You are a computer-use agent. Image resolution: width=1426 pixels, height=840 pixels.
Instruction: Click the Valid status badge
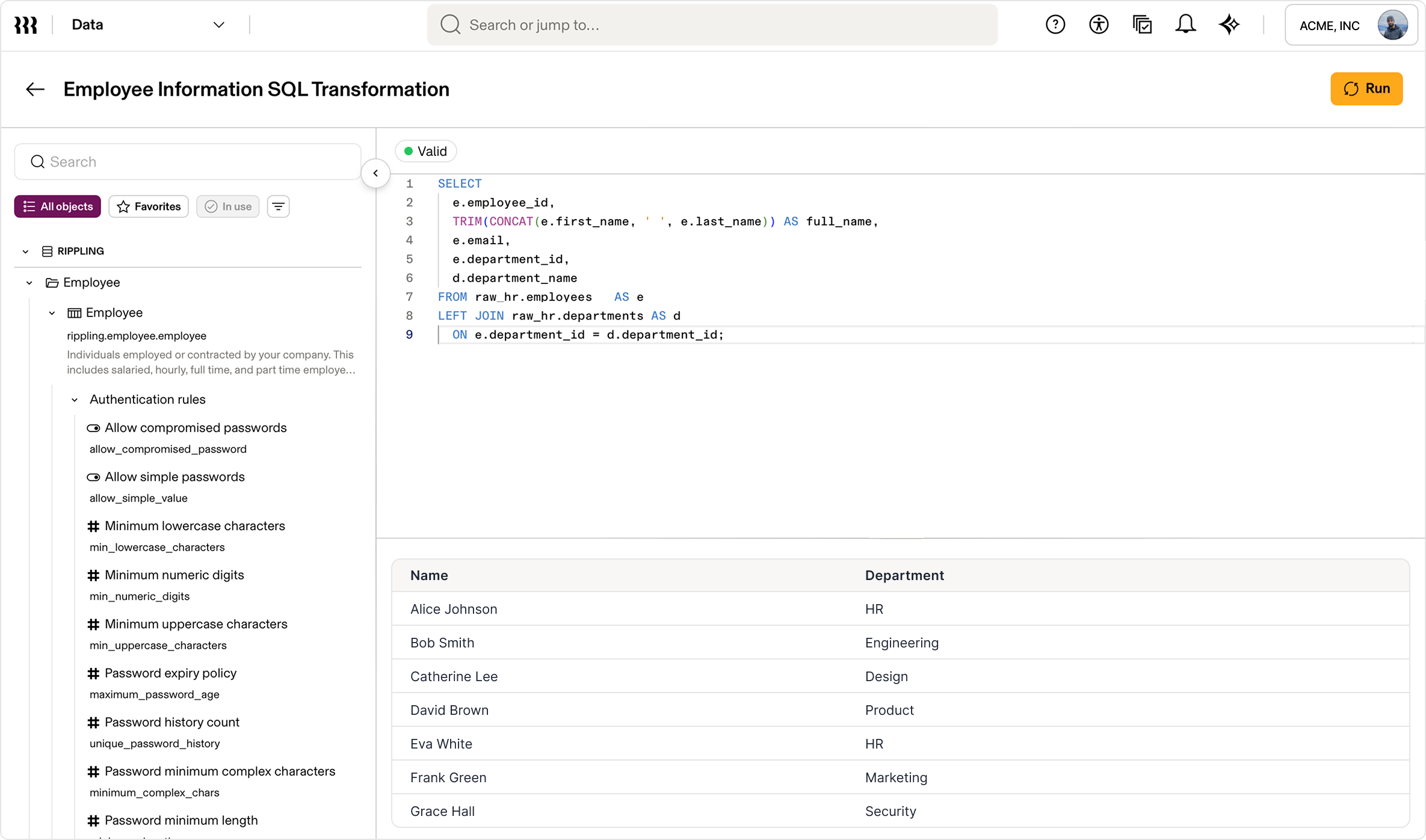(425, 152)
